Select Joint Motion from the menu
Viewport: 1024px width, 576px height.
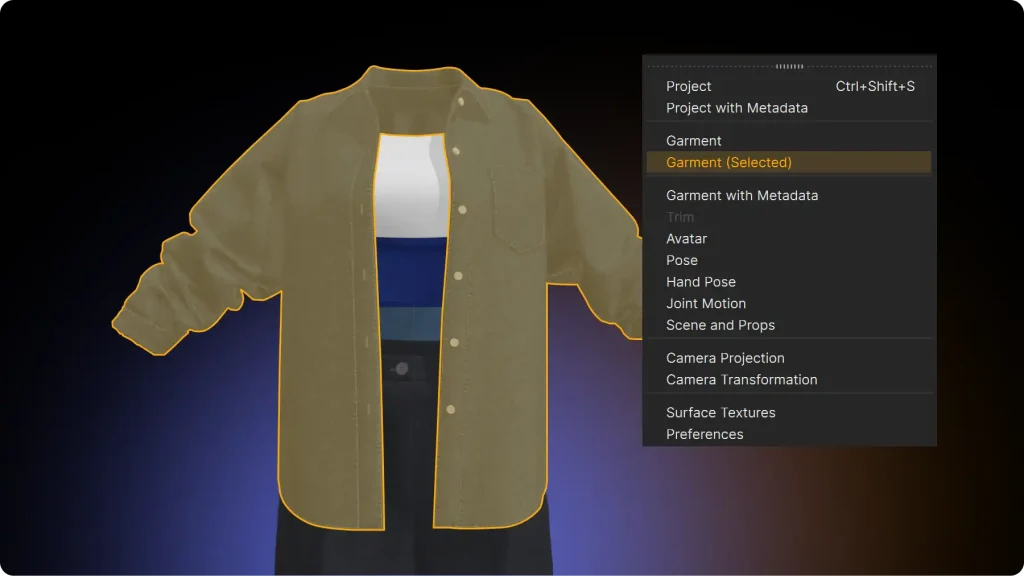(706, 304)
